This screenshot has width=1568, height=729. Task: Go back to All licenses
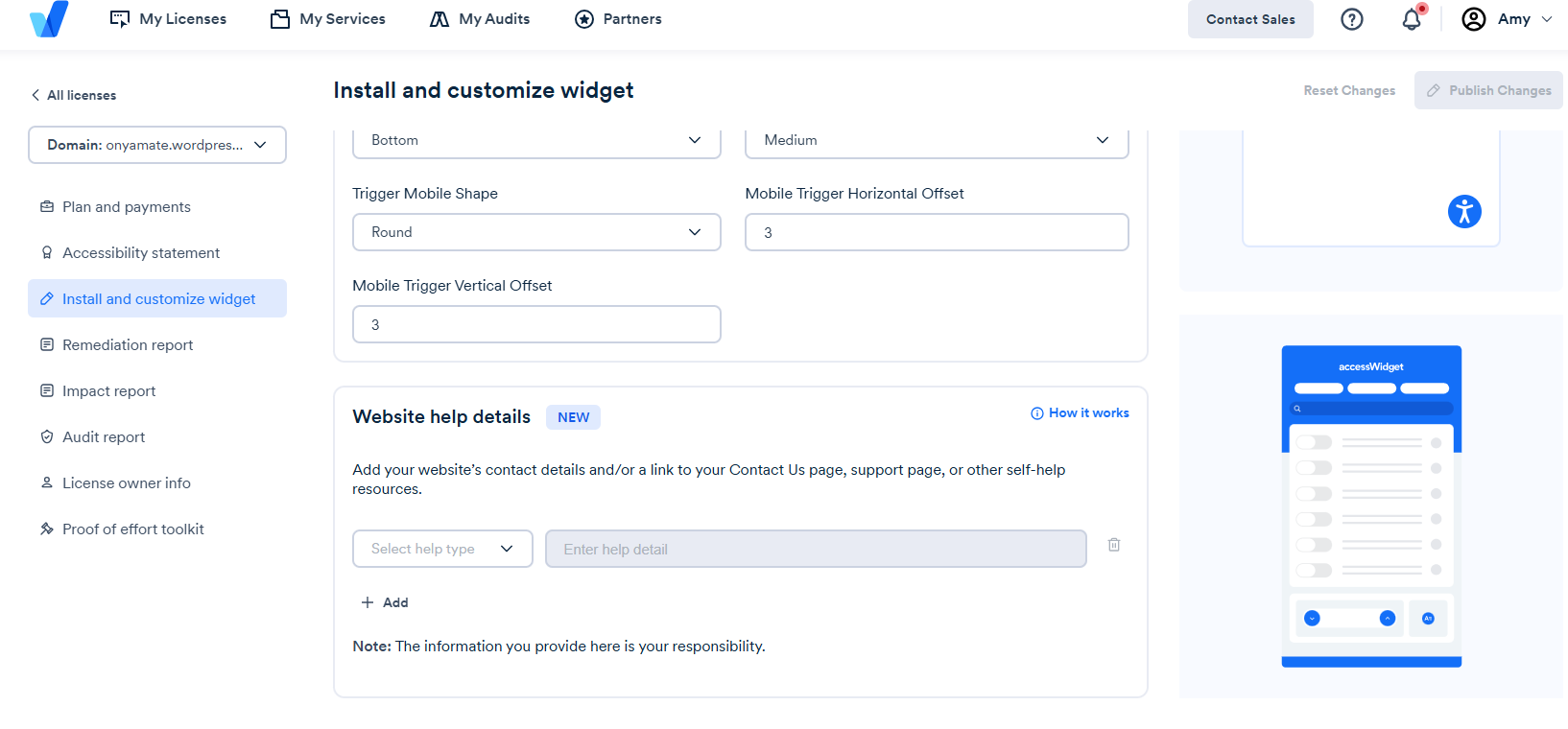point(73,95)
